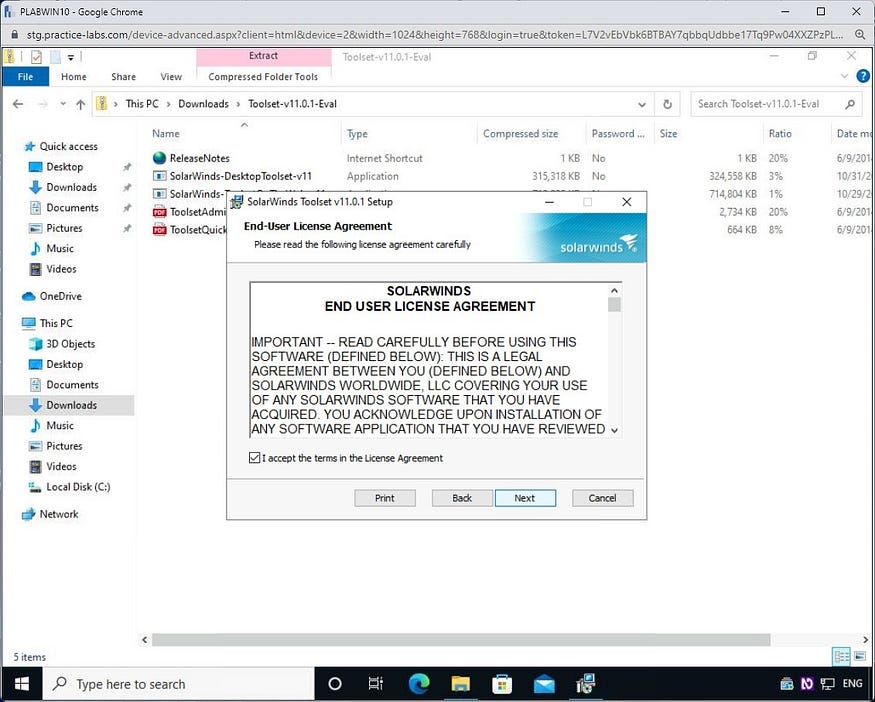Launch Microsoft Edge from taskbar

(419, 684)
